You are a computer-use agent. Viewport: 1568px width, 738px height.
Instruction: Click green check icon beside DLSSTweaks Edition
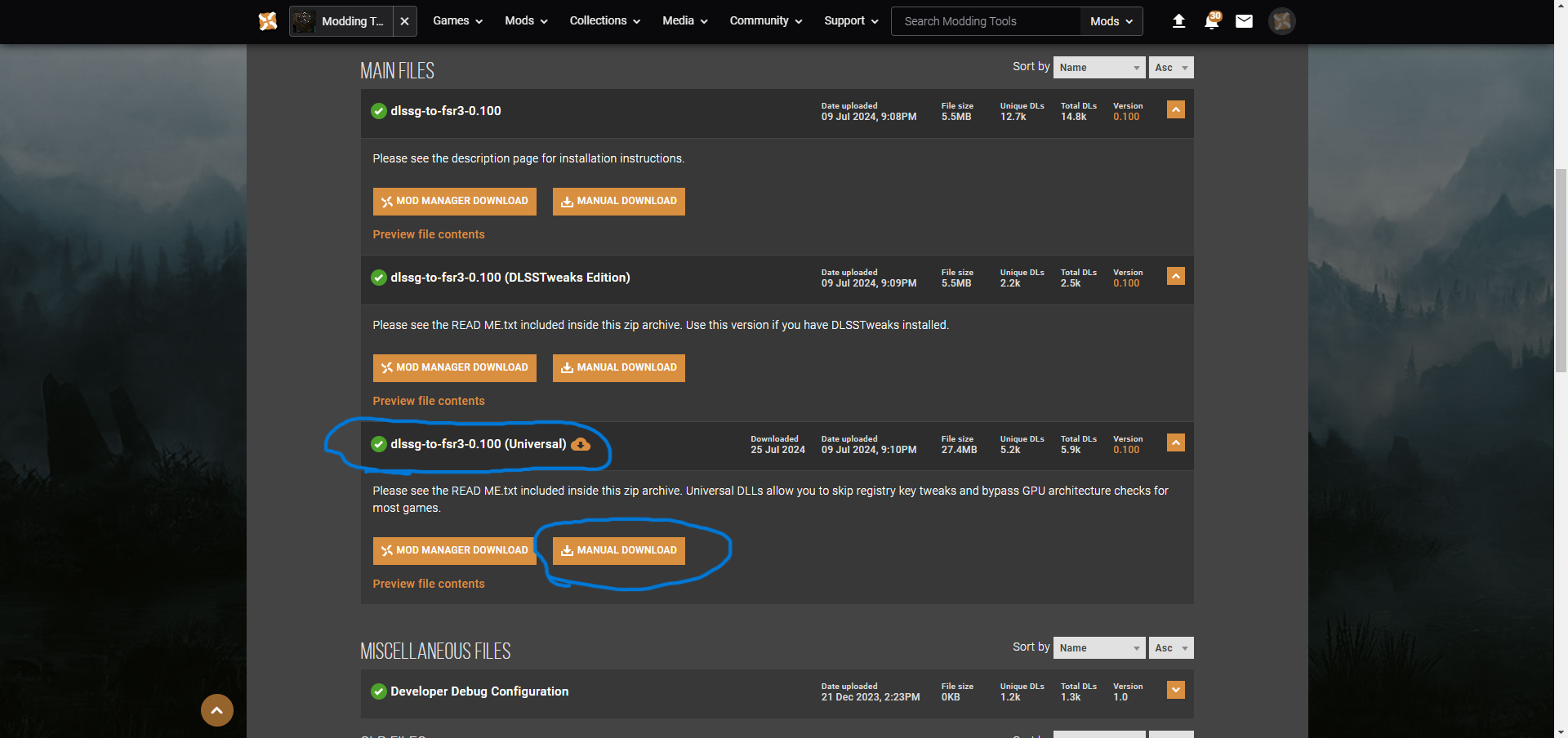click(379, 278)
